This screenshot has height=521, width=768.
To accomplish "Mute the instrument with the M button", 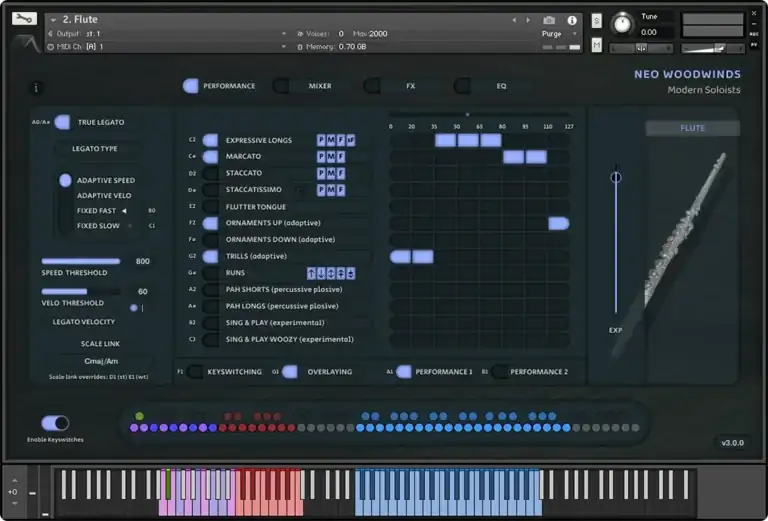I will pos(596,45).
